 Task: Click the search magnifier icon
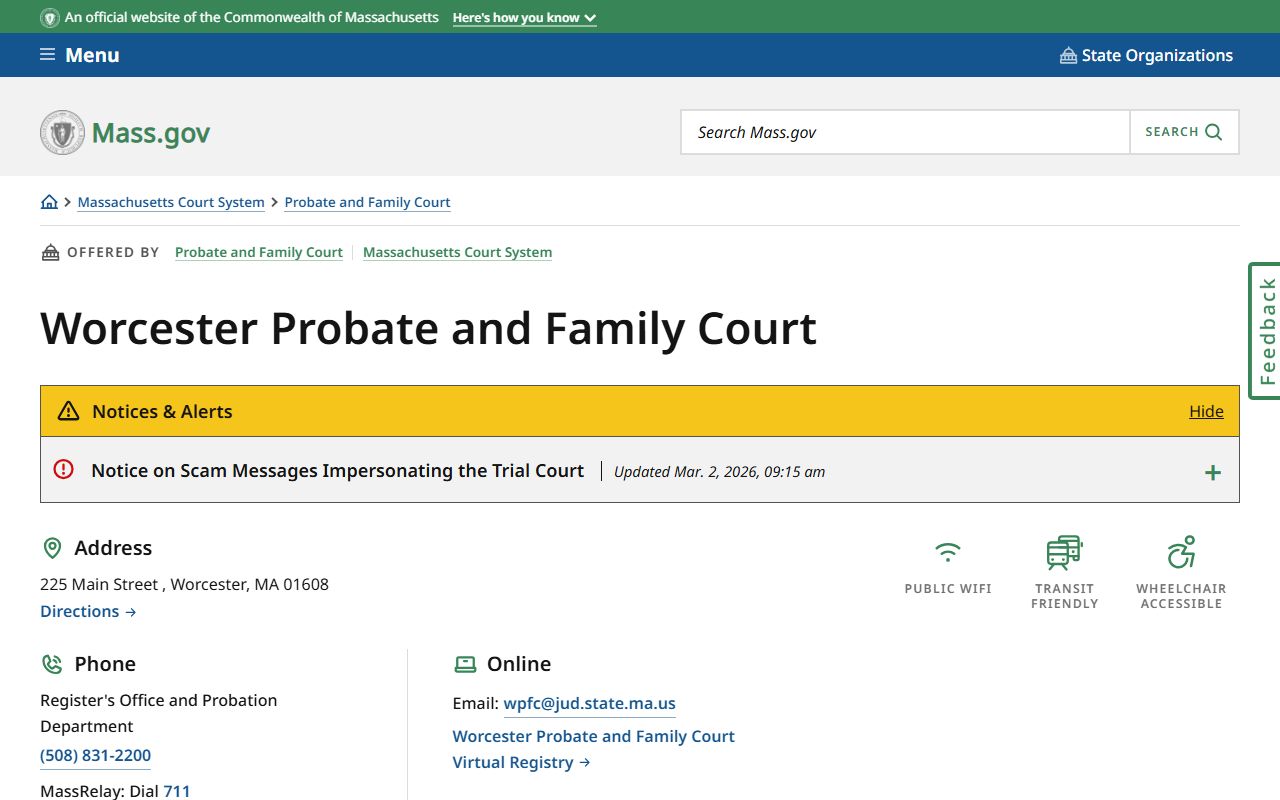coord(1214,132)
